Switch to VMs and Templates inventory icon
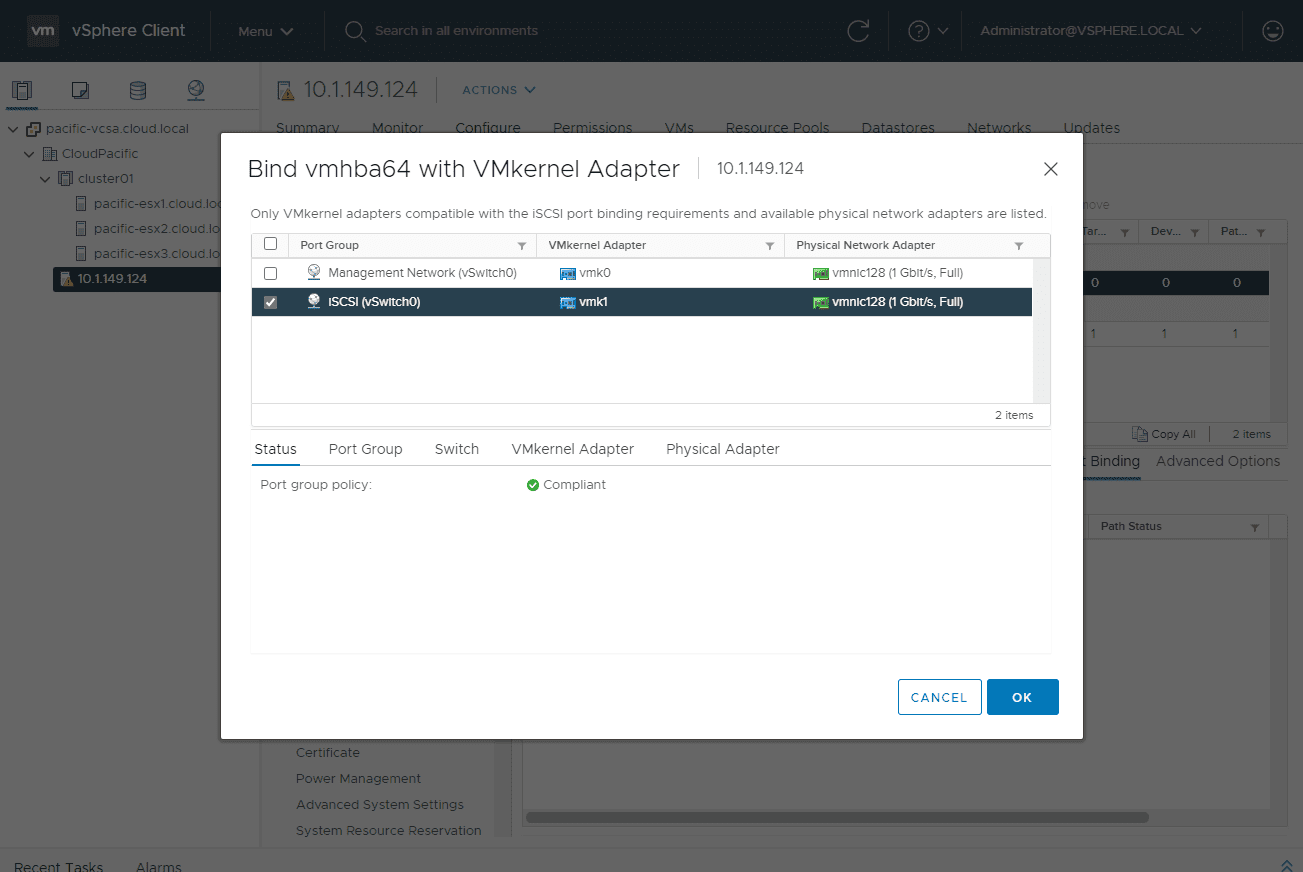Image resolution: width=1303 pixels, height=872 pixels. coord(80,90)
